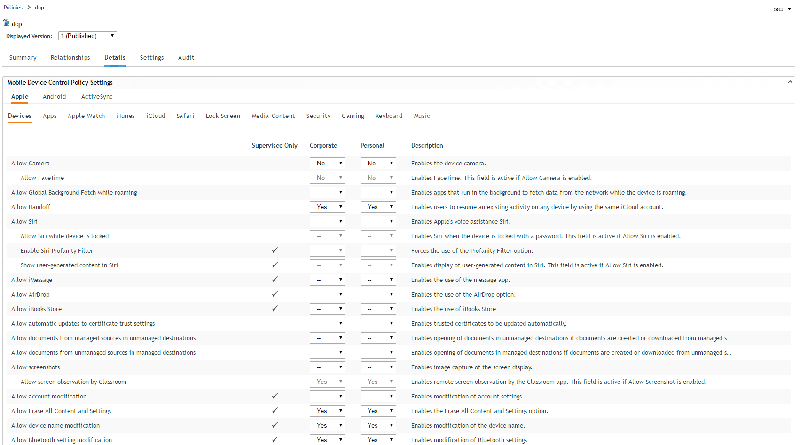Click the Description column header
The image size is (800, 445).
427,145
